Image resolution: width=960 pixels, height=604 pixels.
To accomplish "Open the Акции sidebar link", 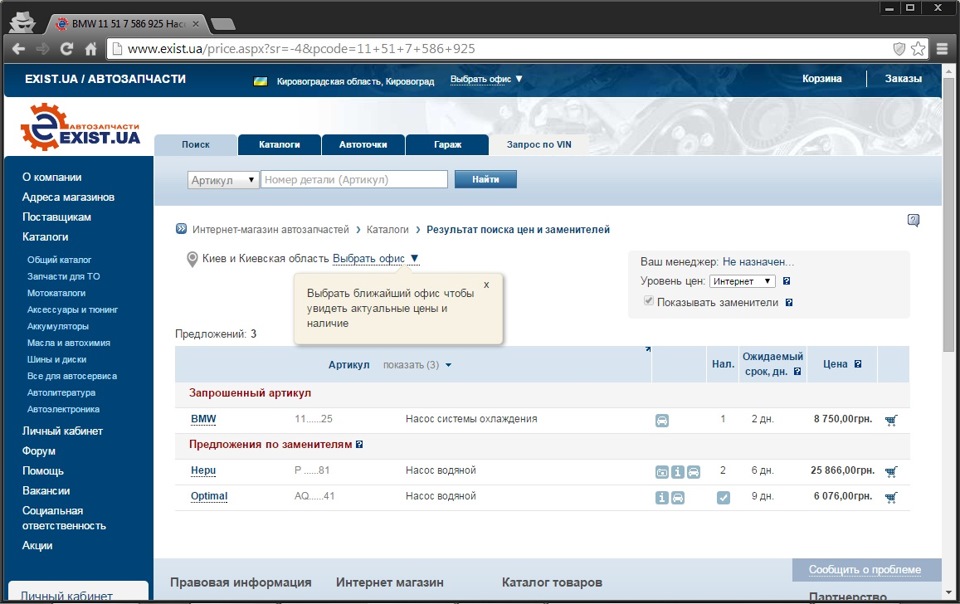I will point(37,545).
